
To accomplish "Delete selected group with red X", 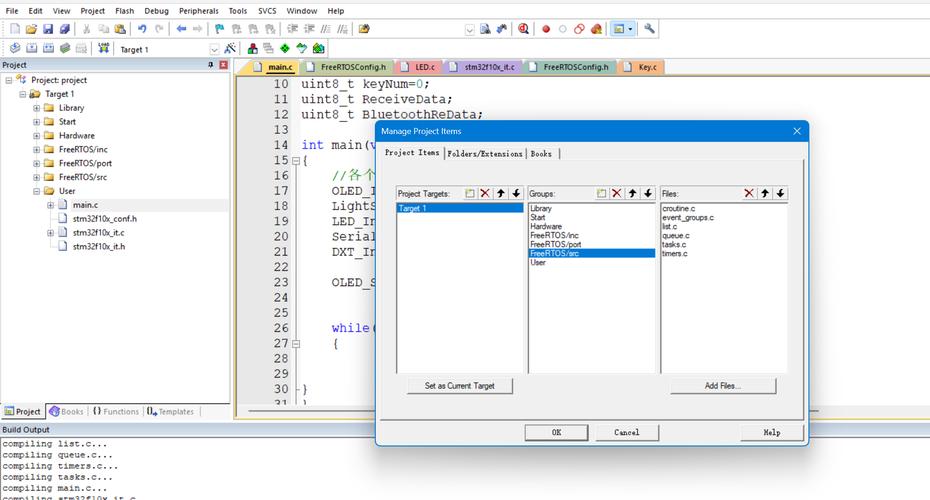I will coord(617,193).
